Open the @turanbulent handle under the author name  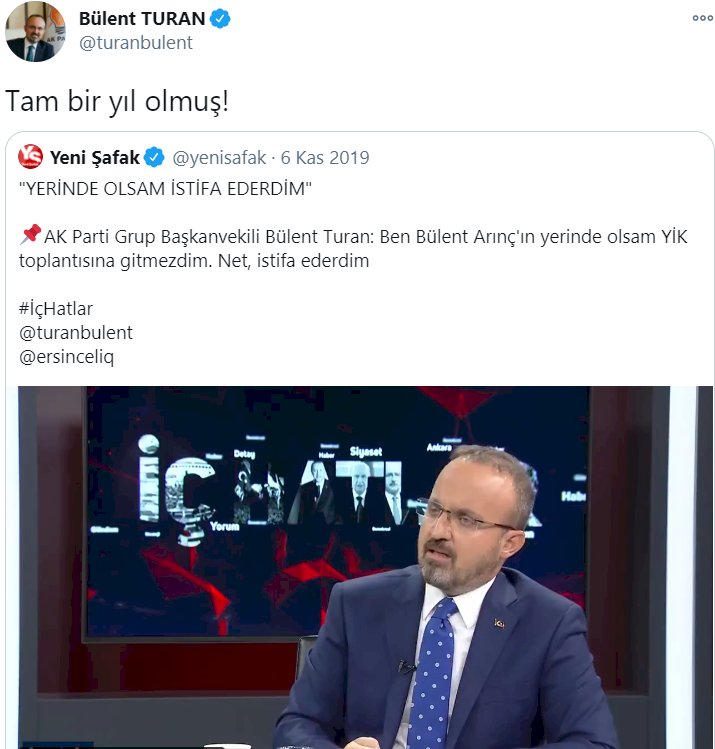(136, 43)
